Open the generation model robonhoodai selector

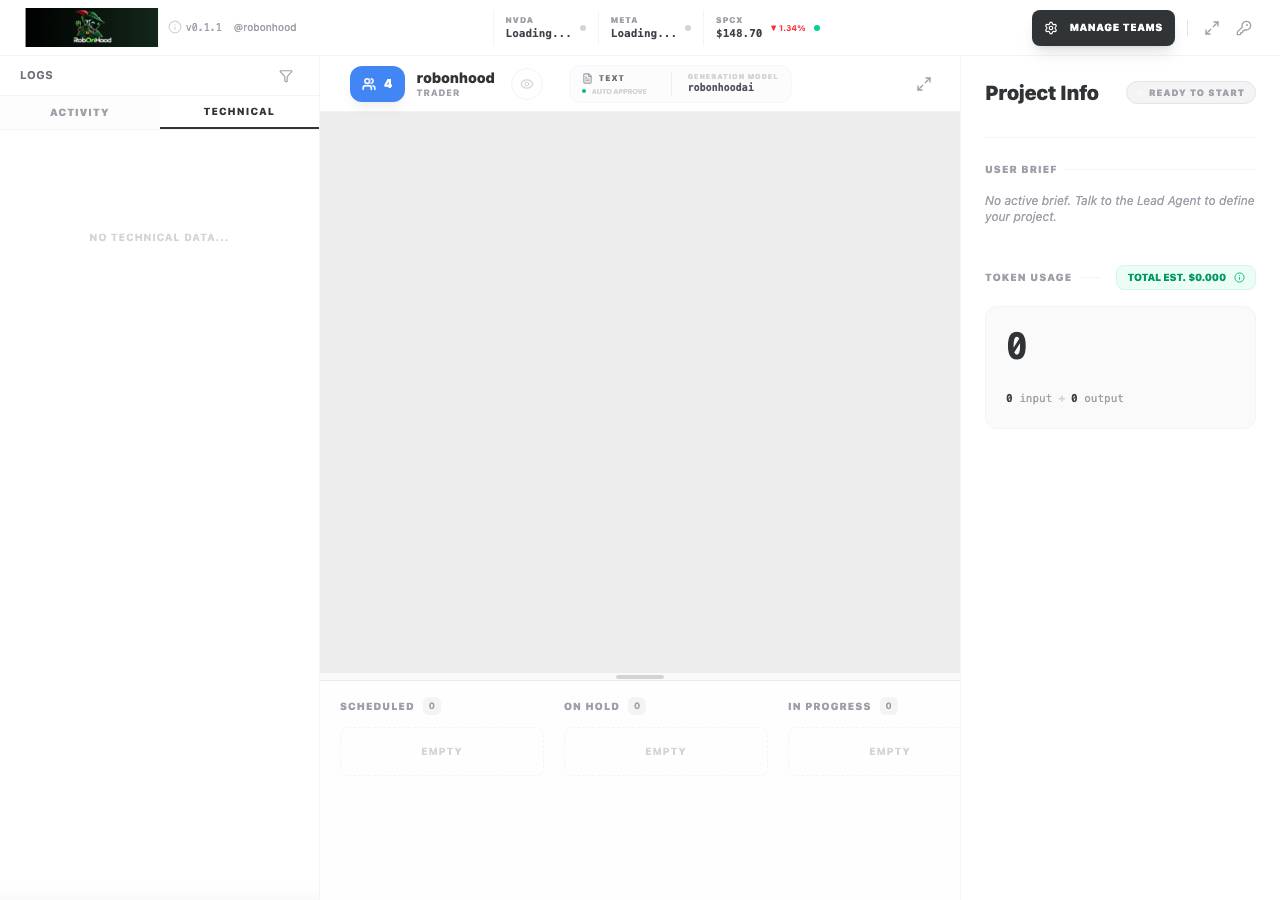[x=732, y=83]
